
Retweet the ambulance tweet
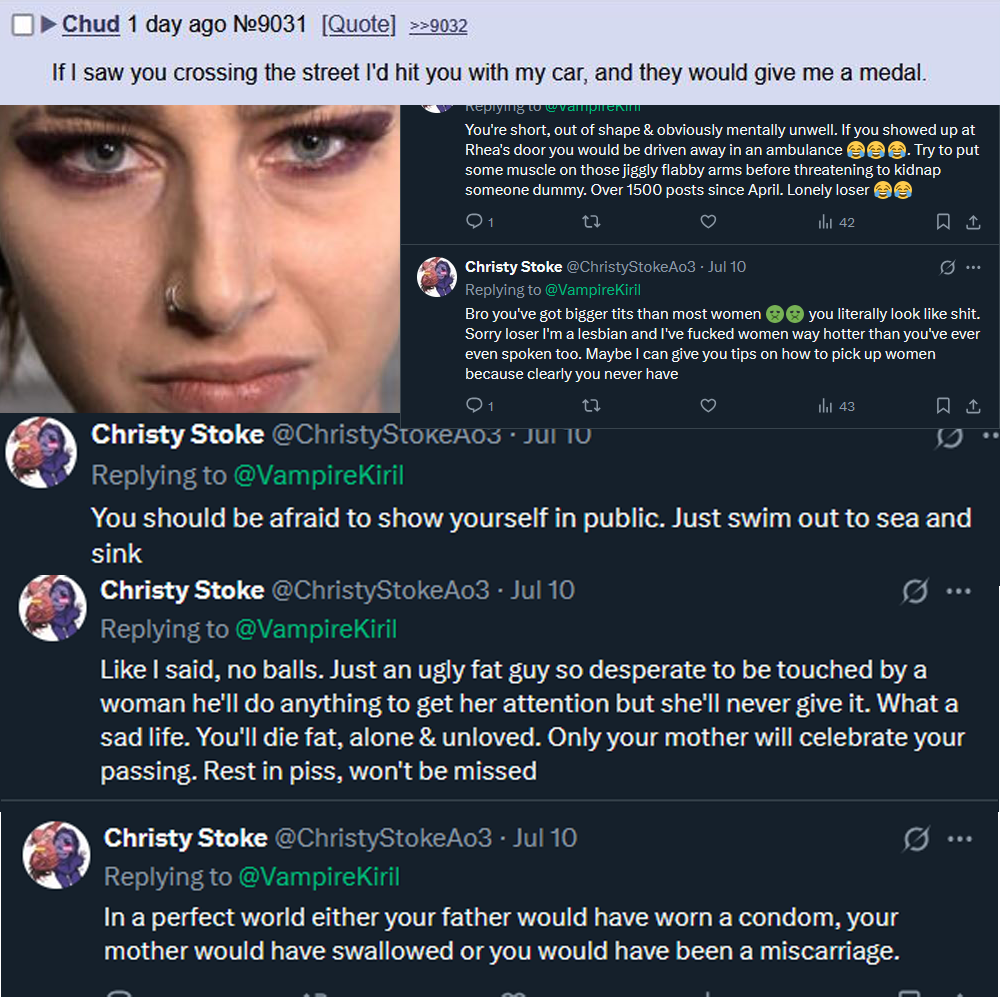tap(590, 222)
